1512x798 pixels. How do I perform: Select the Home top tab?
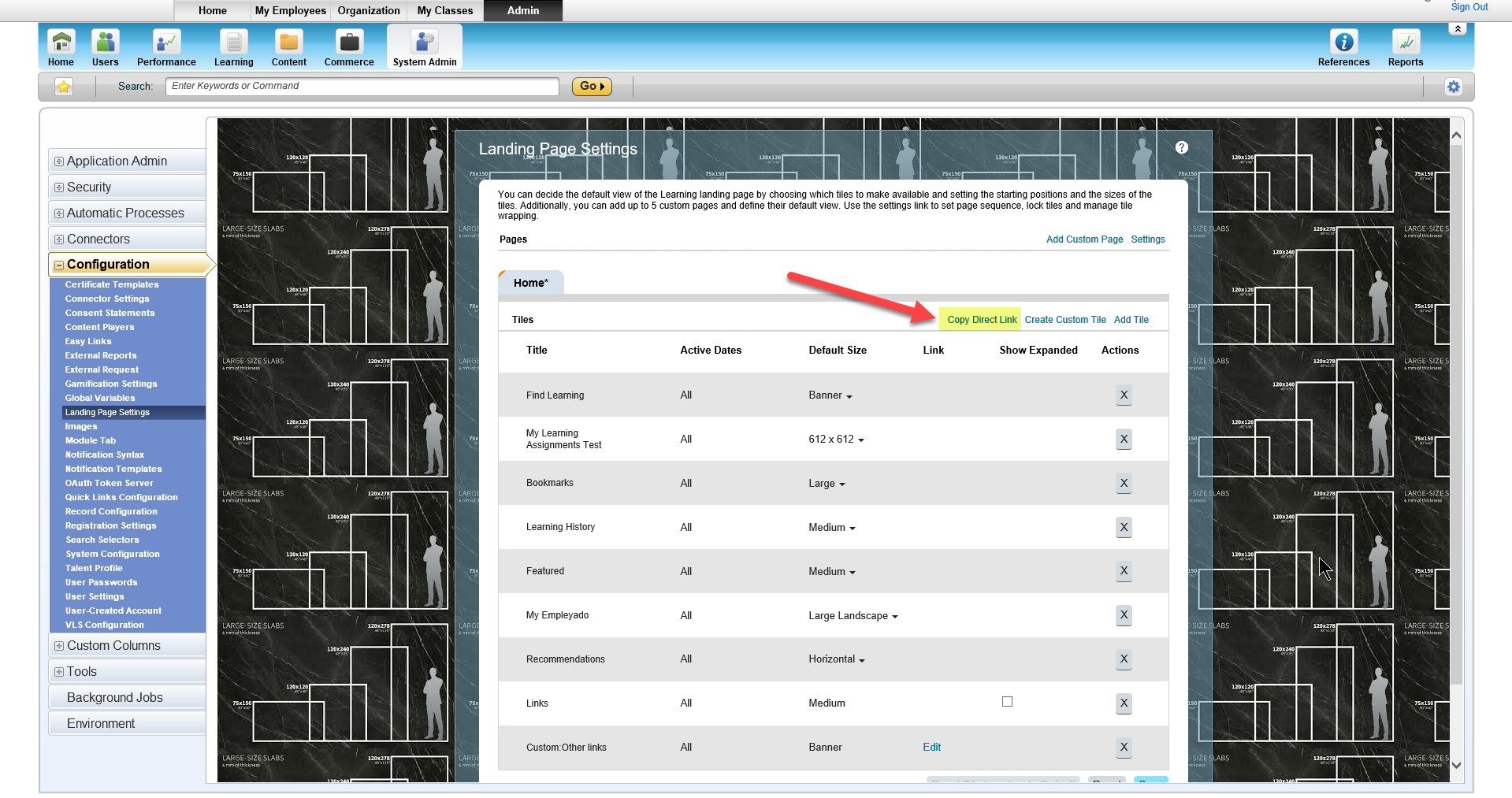(213, 10)
